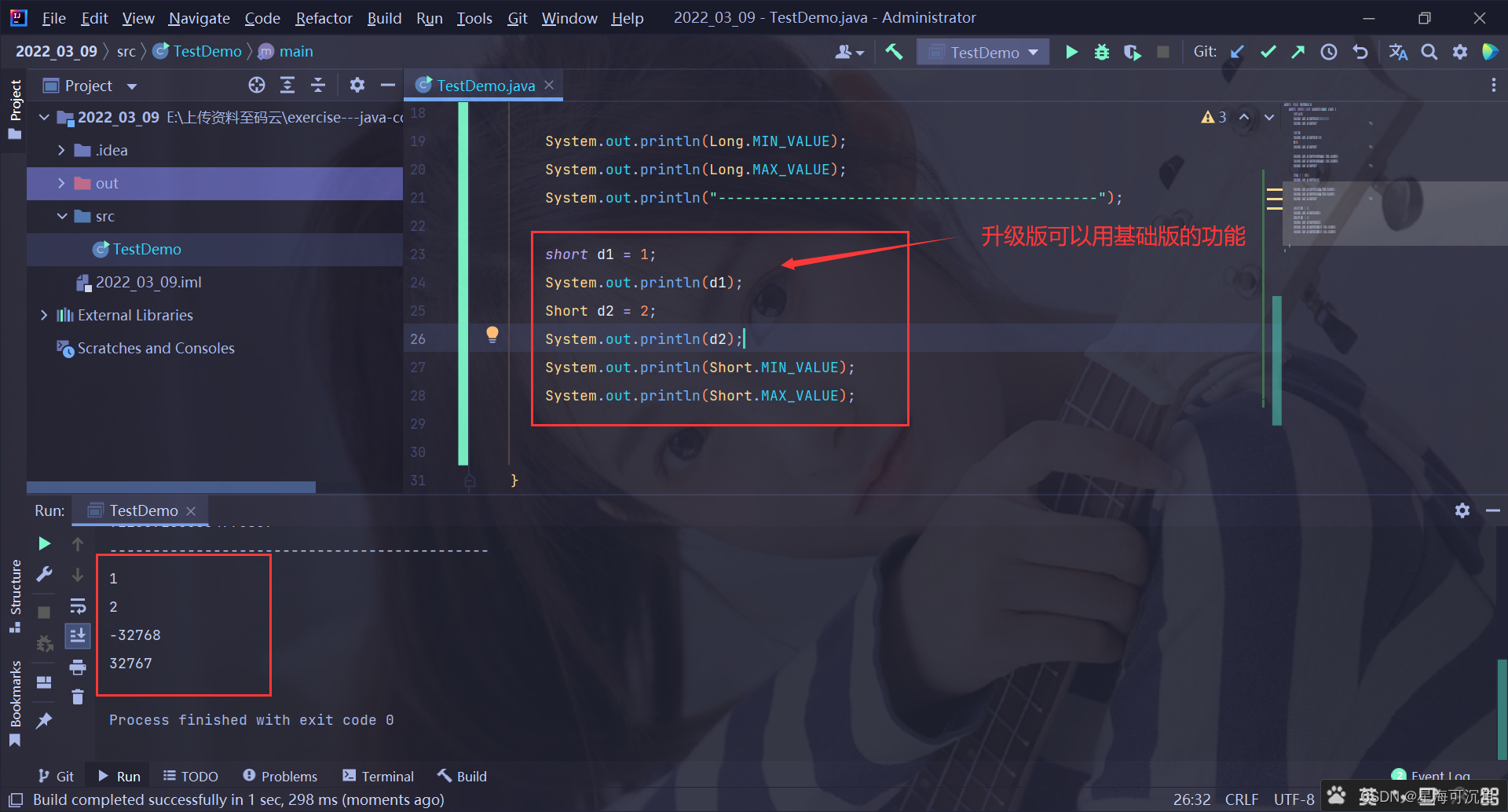Open the Navigate menu

(199, 17)
